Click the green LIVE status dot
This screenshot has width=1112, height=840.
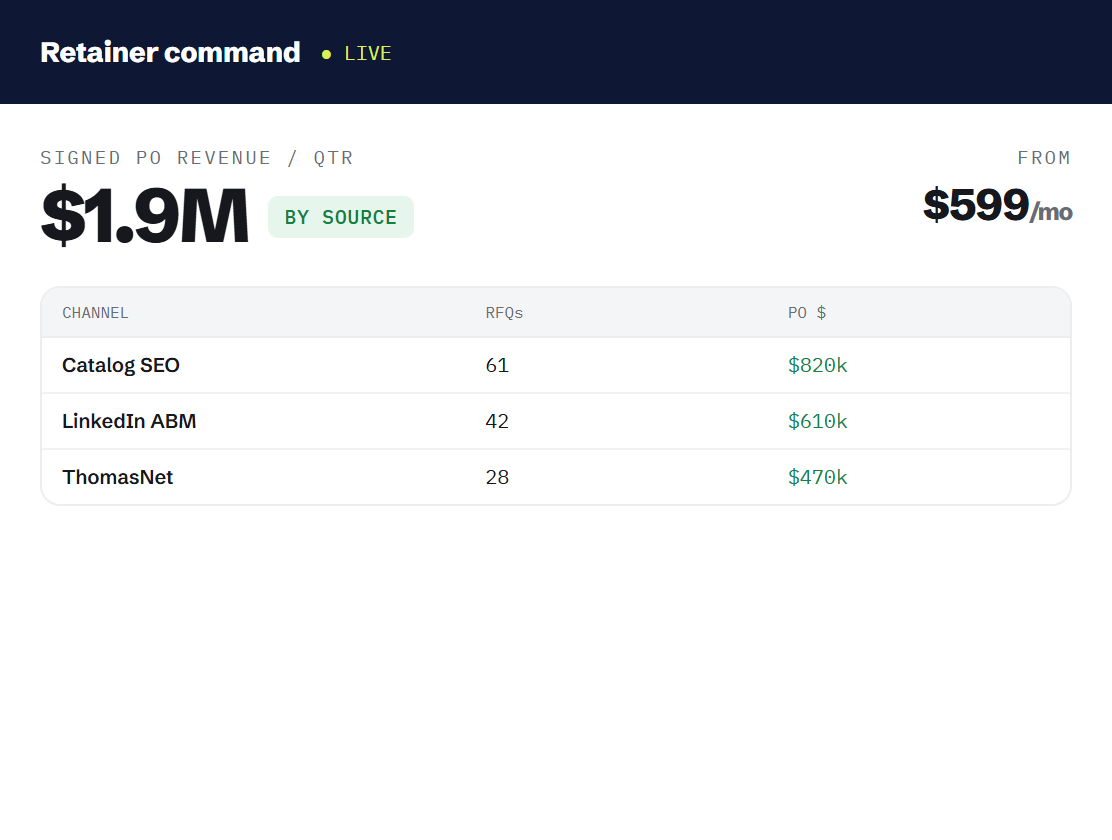(326, 54)
